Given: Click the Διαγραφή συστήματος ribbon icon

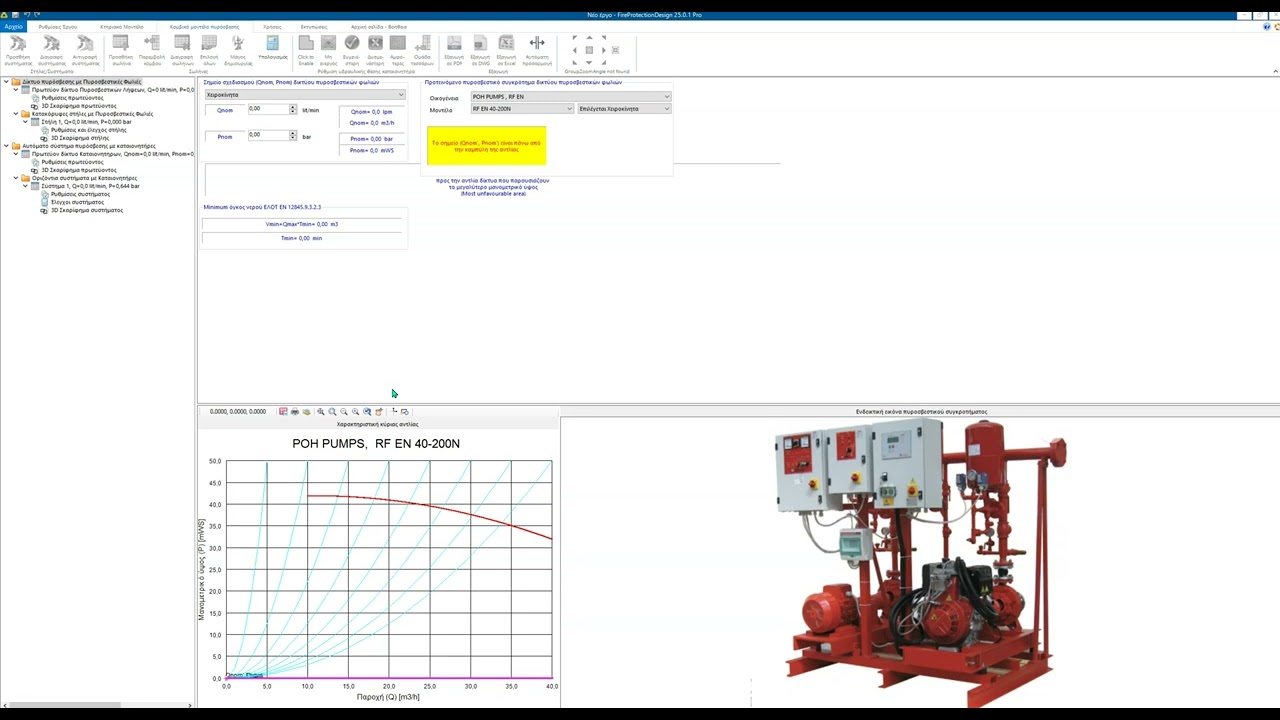Looking at the screenshot, I should tap(52, 43).
